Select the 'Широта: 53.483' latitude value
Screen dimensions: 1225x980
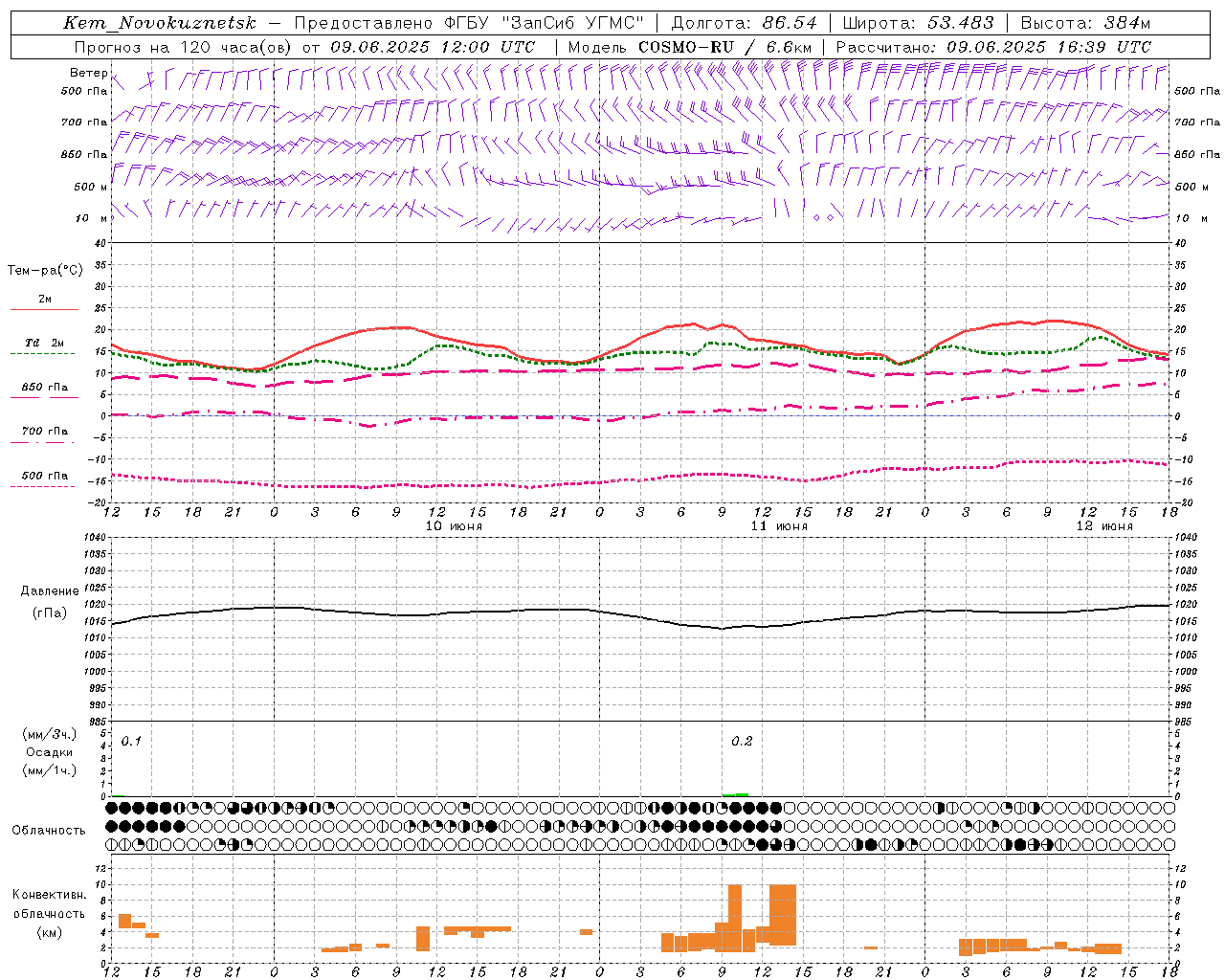[919, 23]
